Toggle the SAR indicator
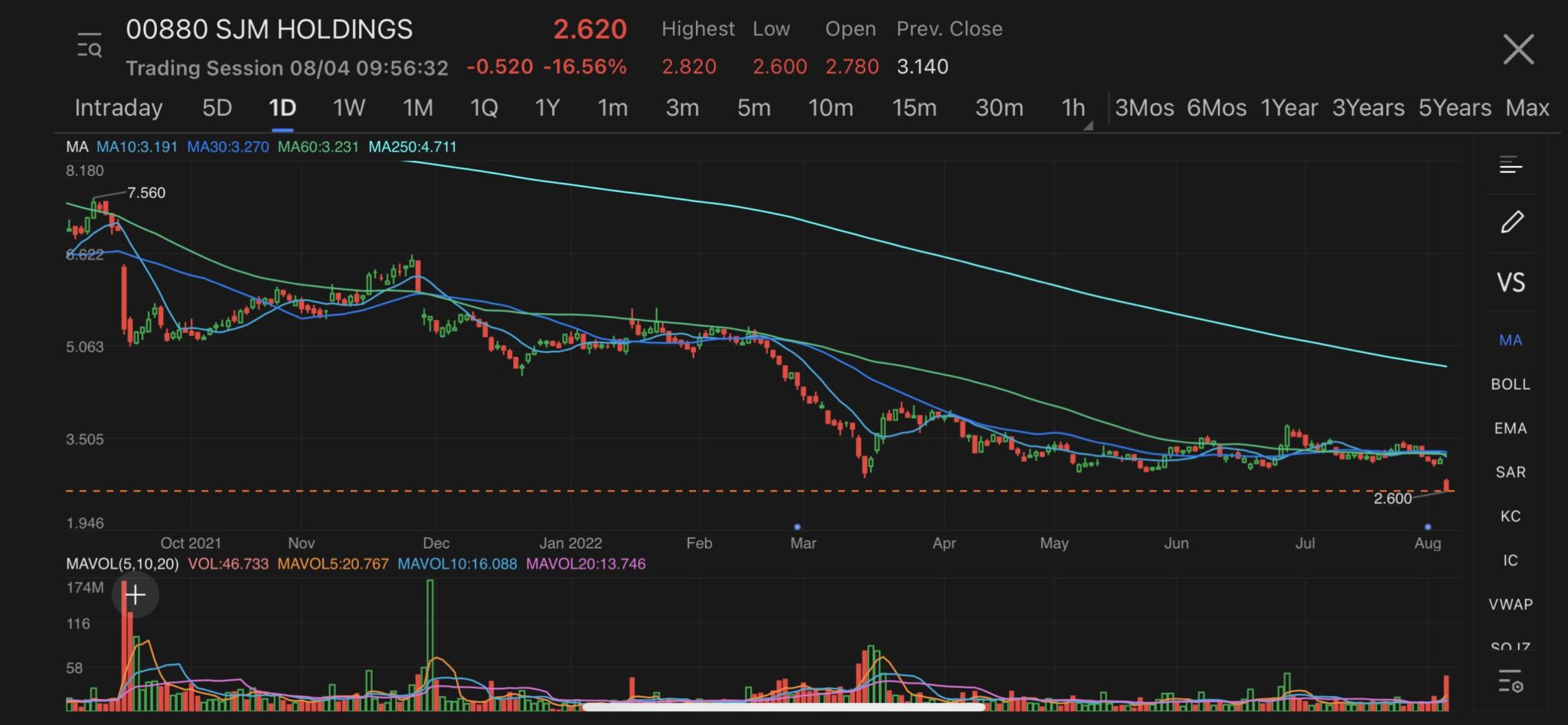1568x725 pixels. click(x=1510, y=472)
